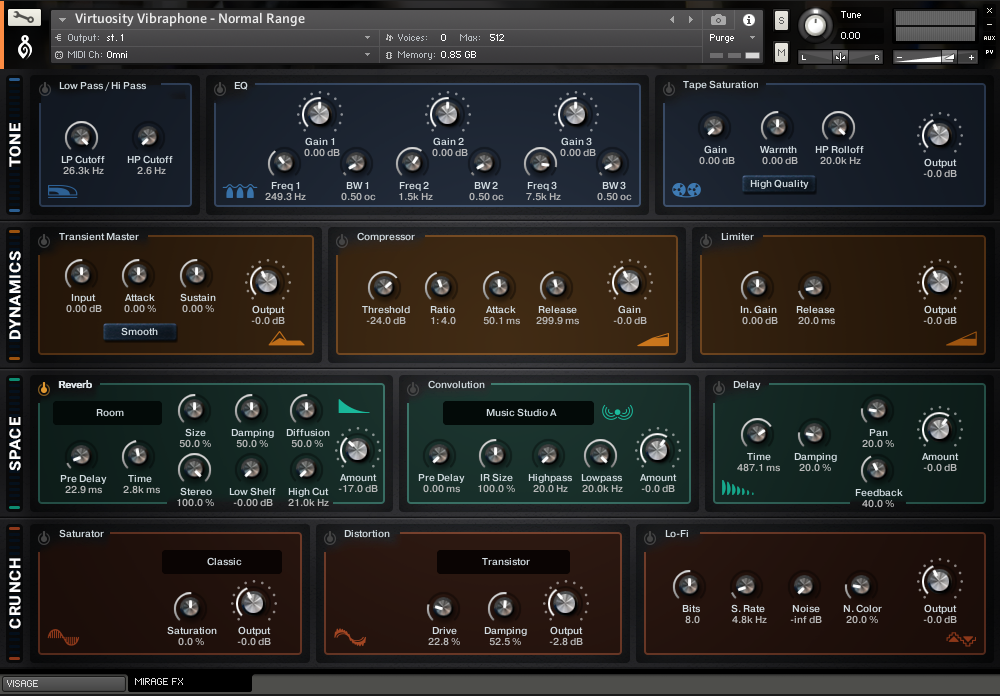
Task: Open the instrument name dropdown arrow
Action: pyautogui.click(x=62, y=20)
